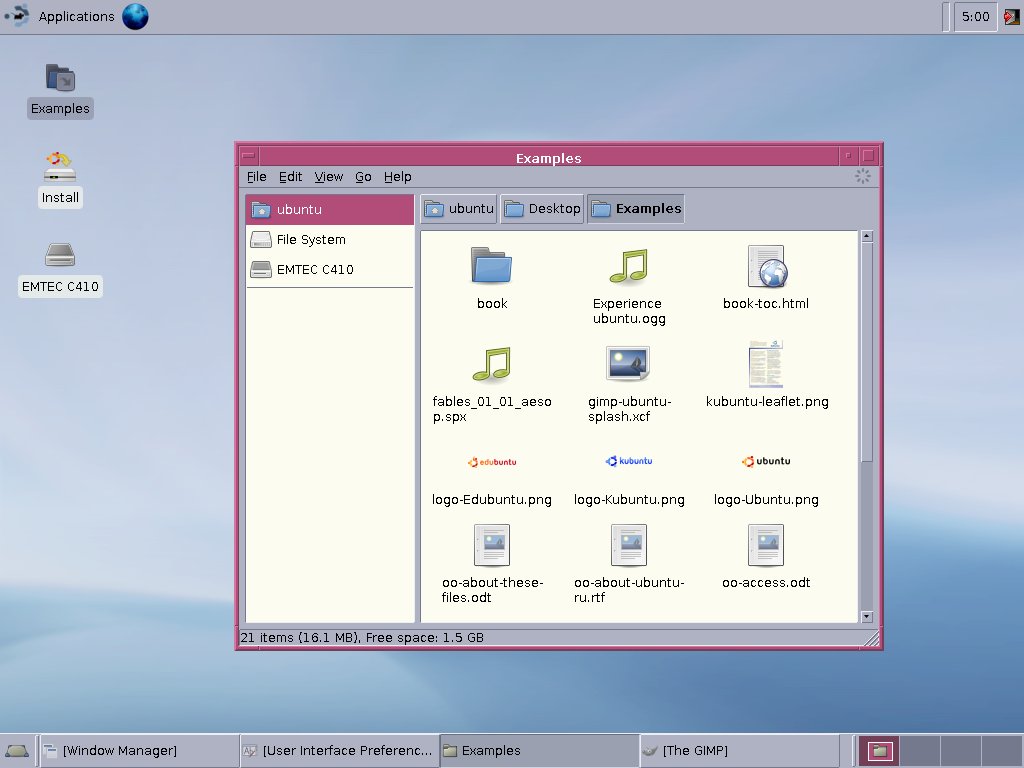Click the EMTEC C410 drive icon in sidebar
Screen dimensions: 1024x768
pyautogui.click(x=261, y=270)
